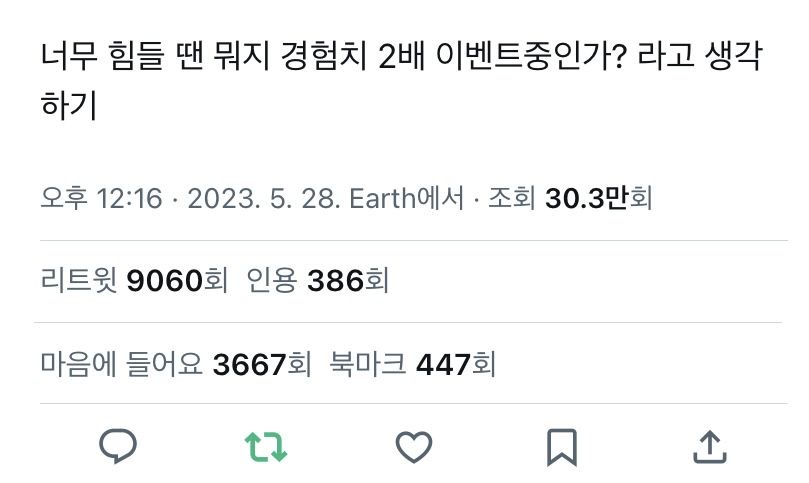This screenshot has height=483, width=809.
Task: Like the tweet with the heart icon
Action: pyautogui.click(x=413, y=446)
